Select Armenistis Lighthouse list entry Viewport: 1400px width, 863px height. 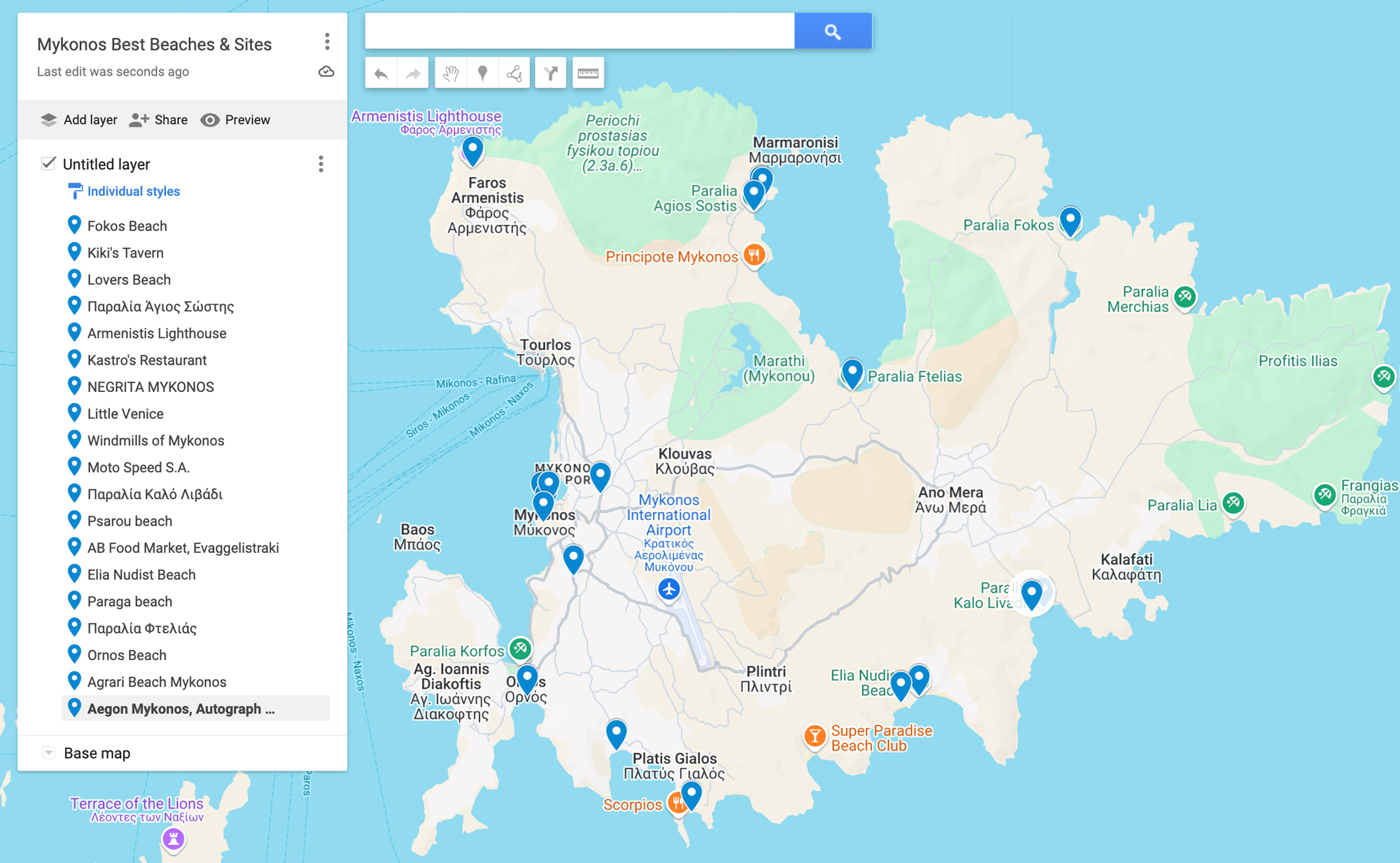[x=196, y=333]
